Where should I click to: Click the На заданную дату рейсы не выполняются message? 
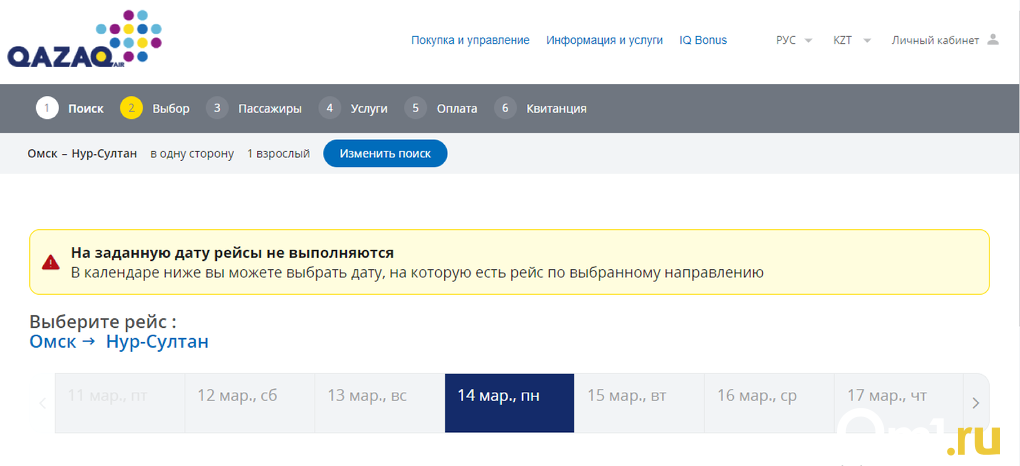coord(232,253)
